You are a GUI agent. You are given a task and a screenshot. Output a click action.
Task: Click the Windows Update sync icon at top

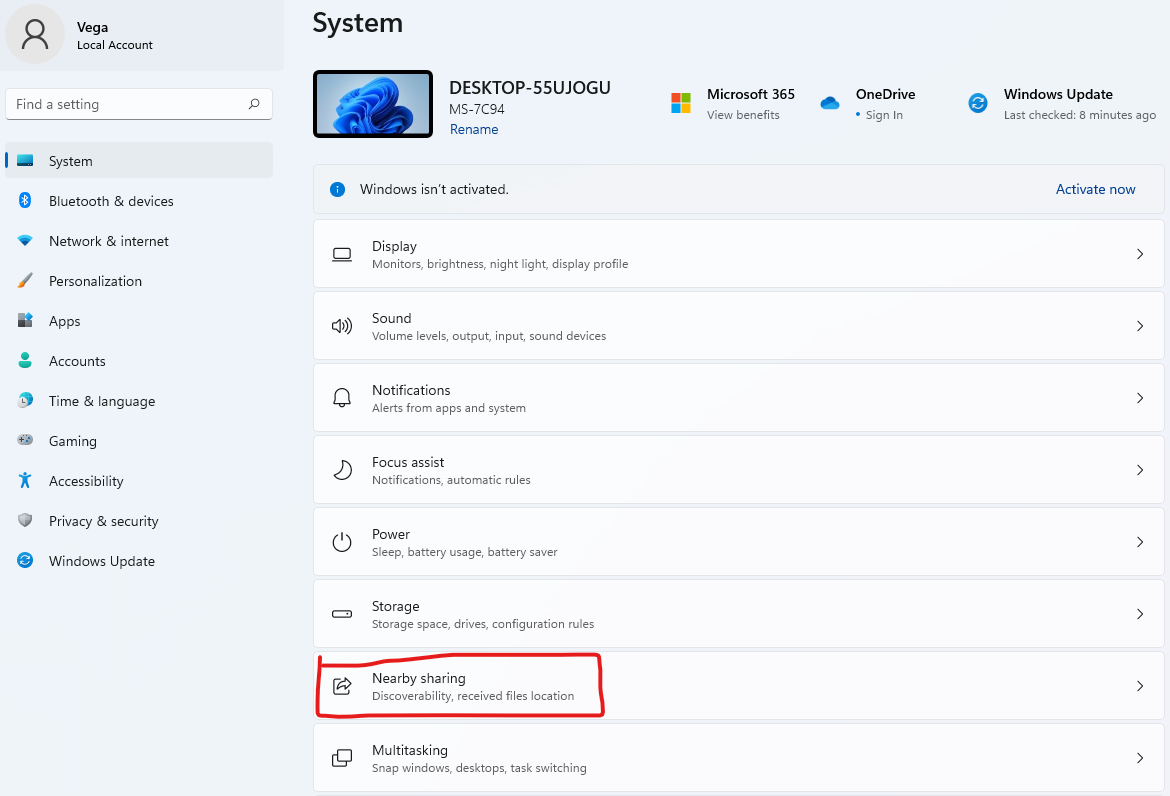point(977,103)
